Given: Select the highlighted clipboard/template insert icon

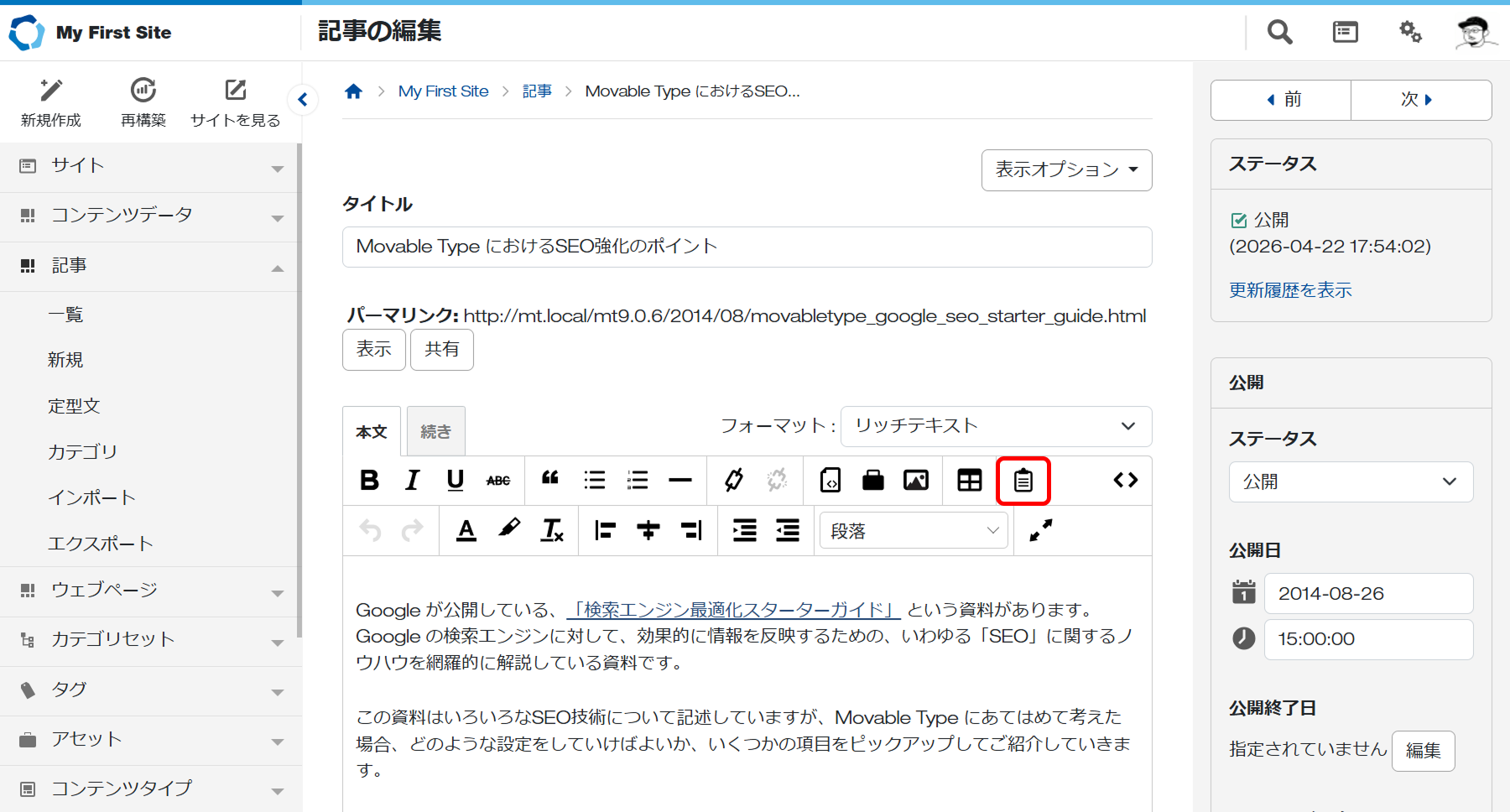Looking at the screenshot, I should click(1023, 480).
